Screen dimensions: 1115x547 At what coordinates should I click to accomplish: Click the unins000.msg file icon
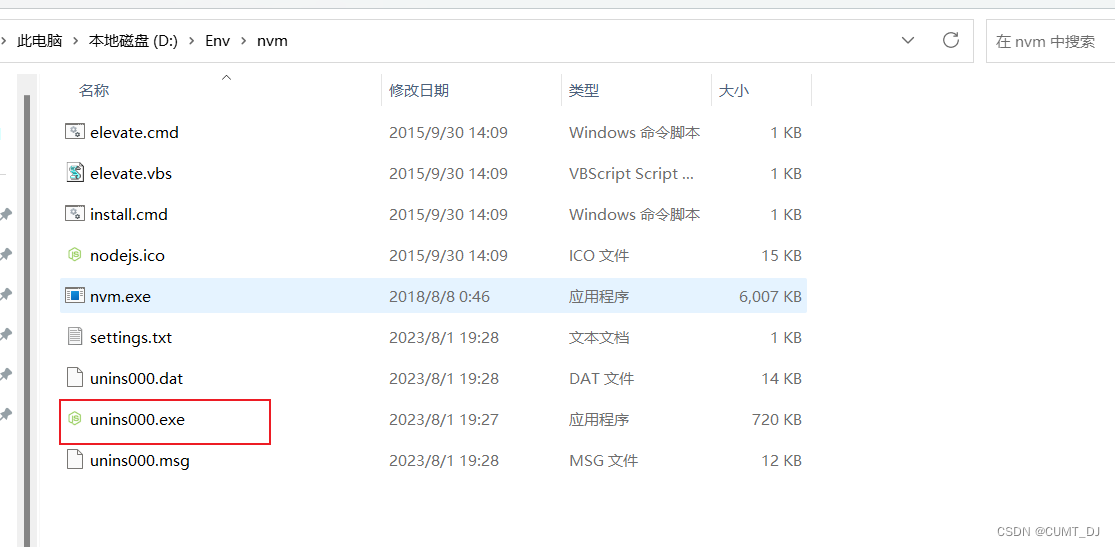pyautogui.click(x=75, y=460)
